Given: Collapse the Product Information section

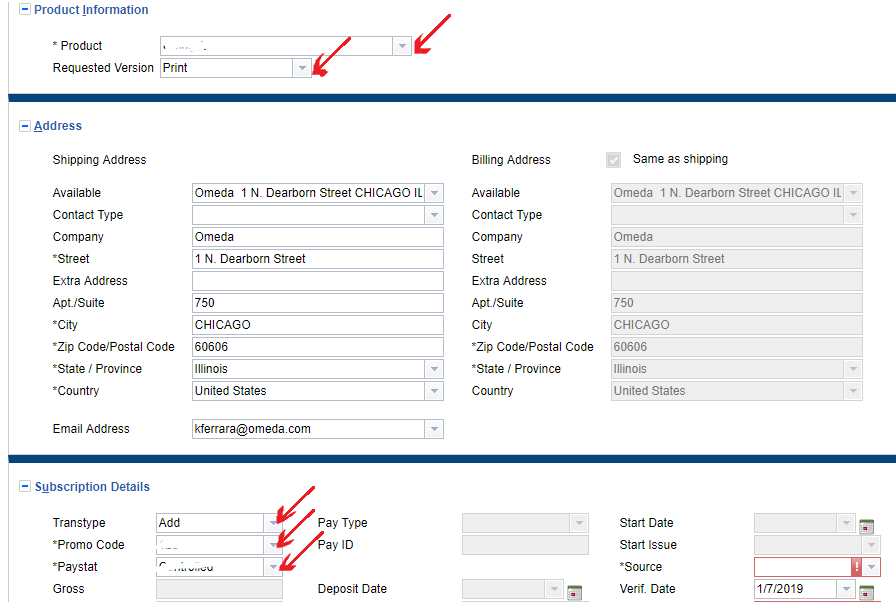Looking at the screenshot, I should (x=25, y=10).
